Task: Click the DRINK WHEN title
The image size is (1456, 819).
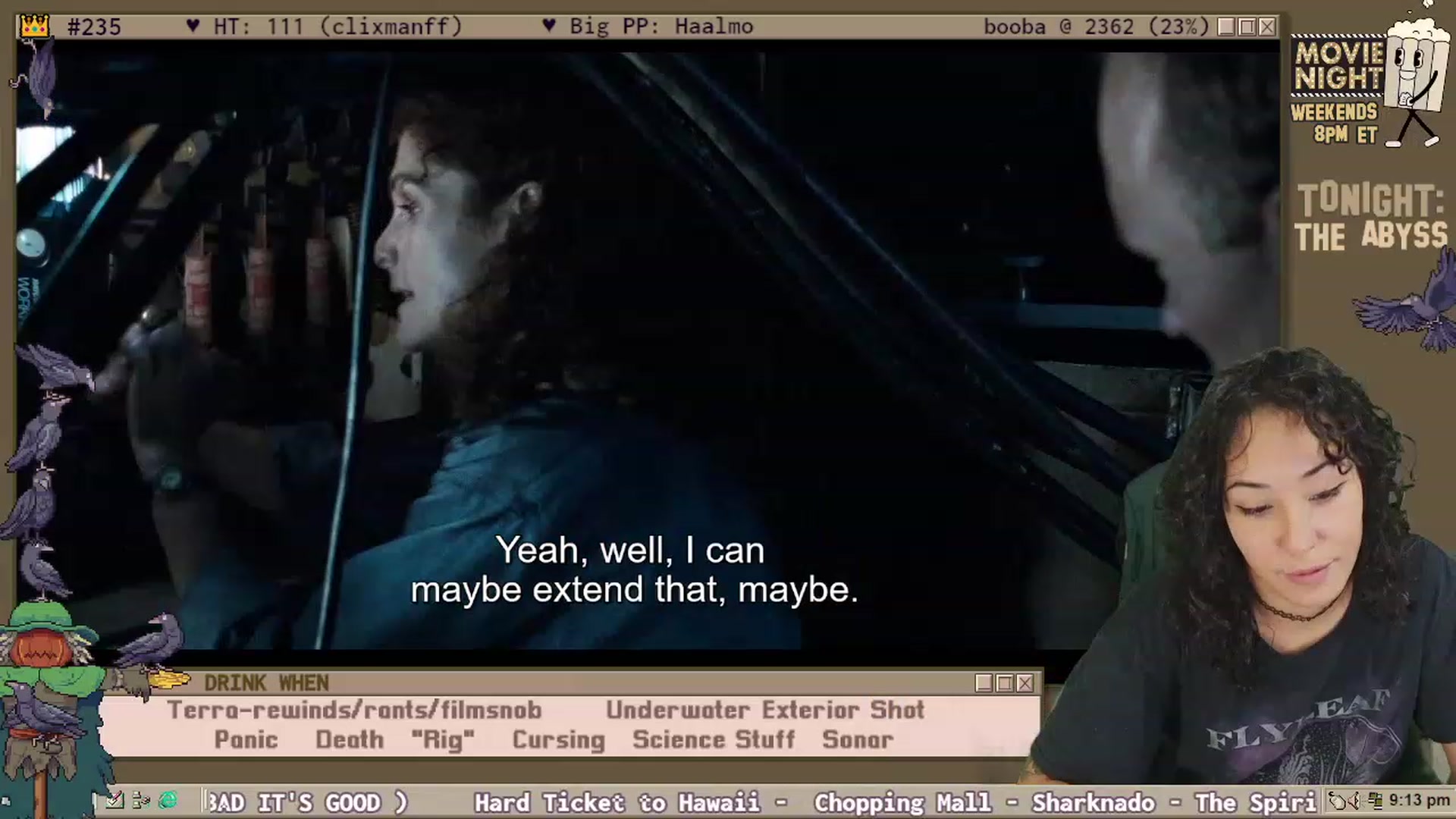Action: point(266,683)
